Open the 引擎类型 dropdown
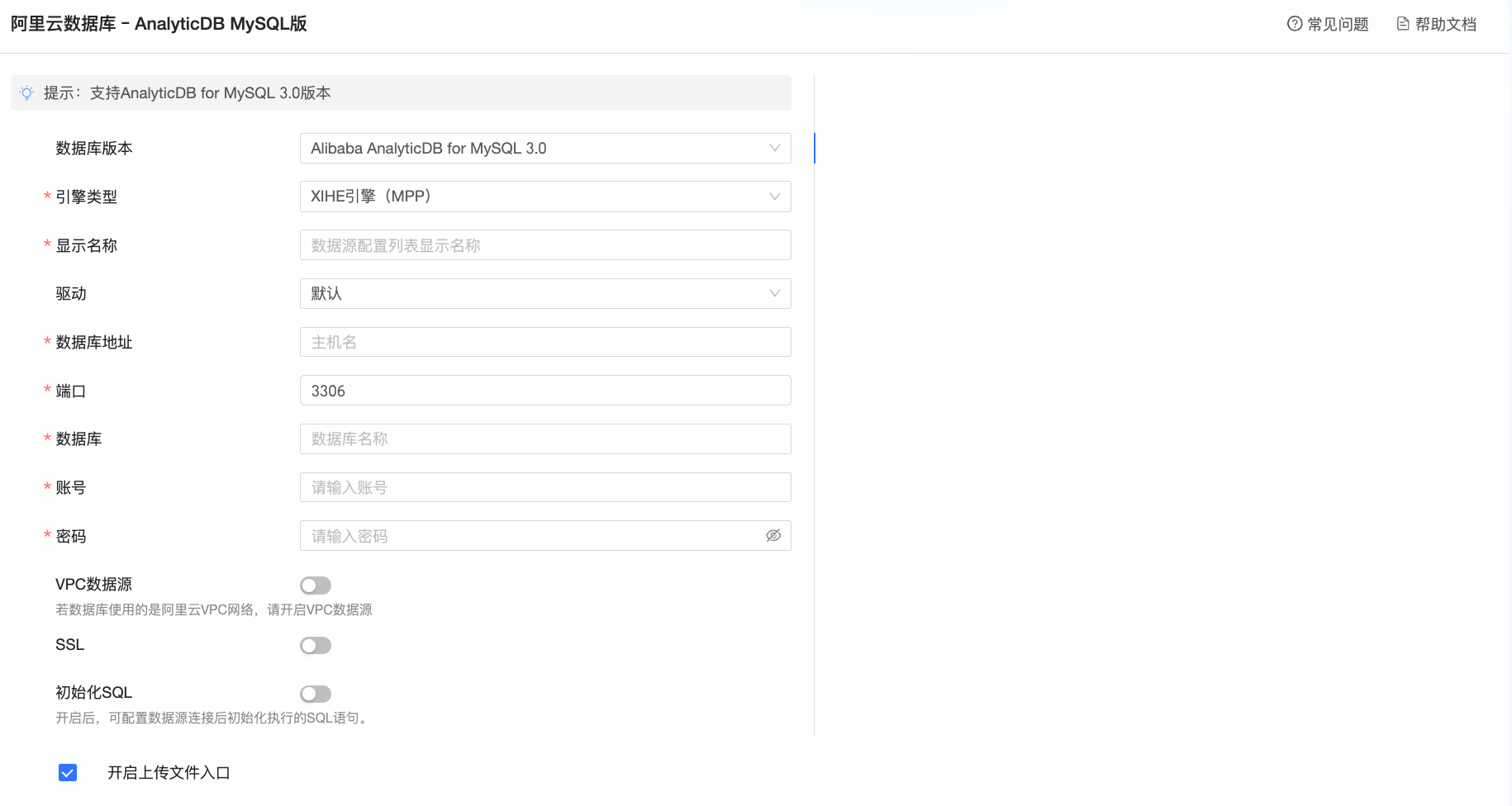Image resolution: width=1512 pixels, height=806 pixels. (x=545, y=197)
